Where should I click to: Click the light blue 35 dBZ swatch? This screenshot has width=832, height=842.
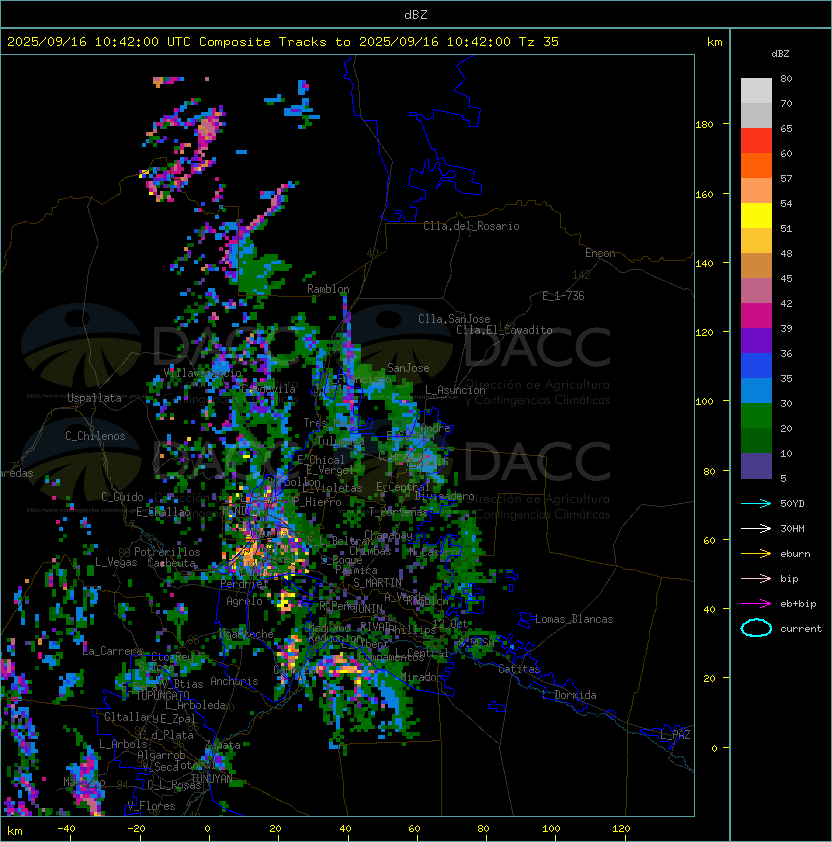pyautogui.click(x=756, y=391)
